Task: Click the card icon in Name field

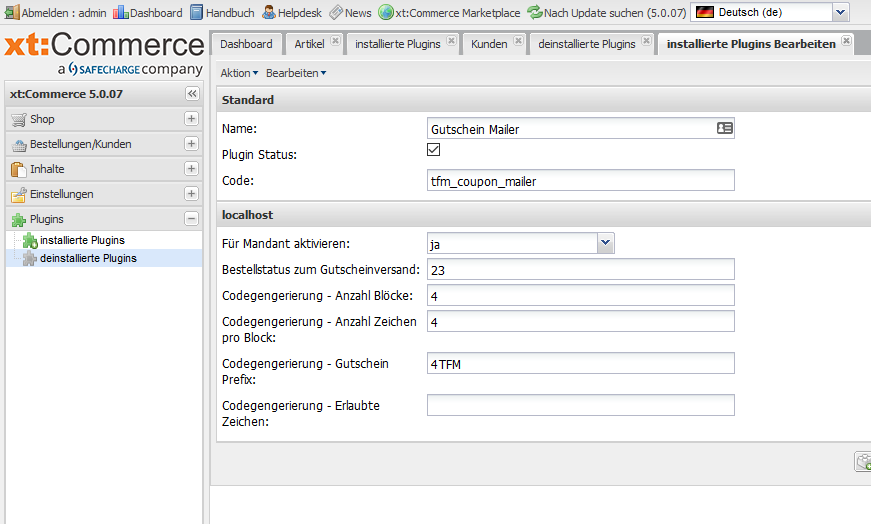Action: click(725, 129)
